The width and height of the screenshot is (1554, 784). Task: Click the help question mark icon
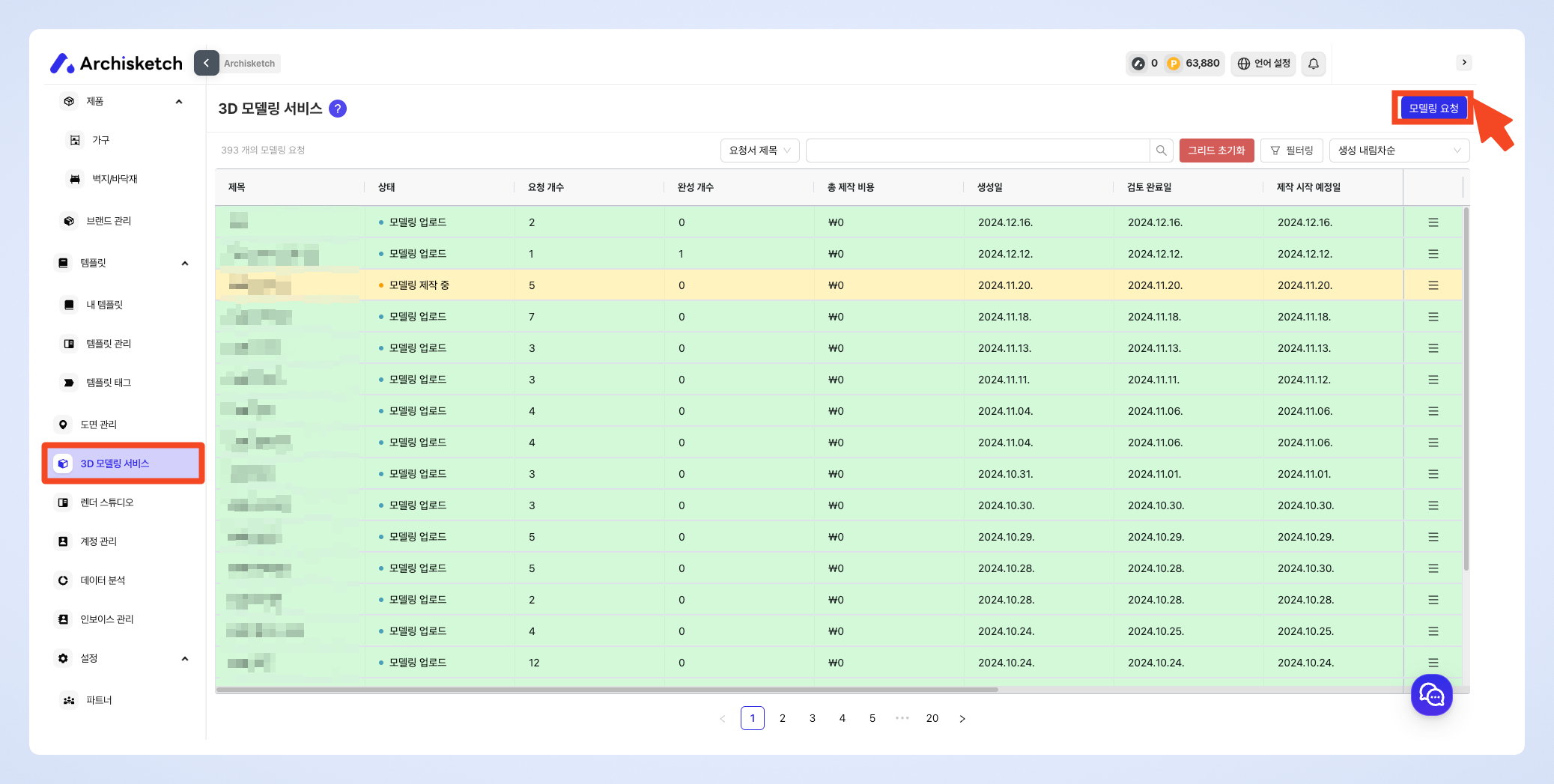(x=338, y=109)
